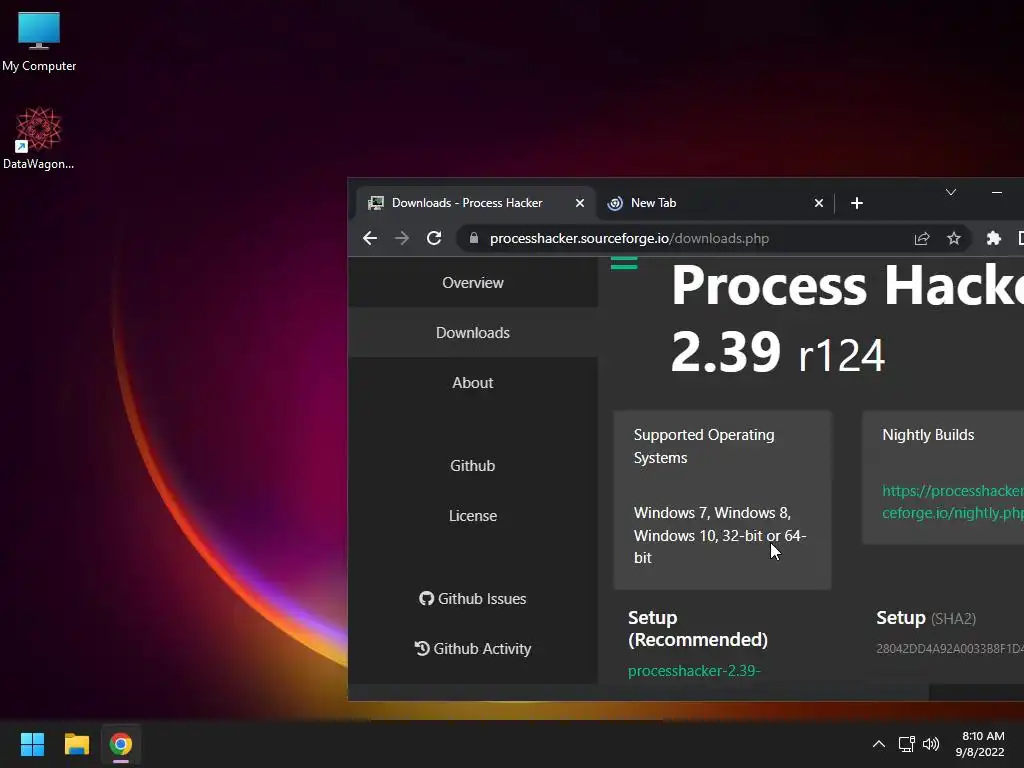Share this page using the share icon
Viewport: 1024px width, 768px height.
pyautogui.click(x=921, y=238)
